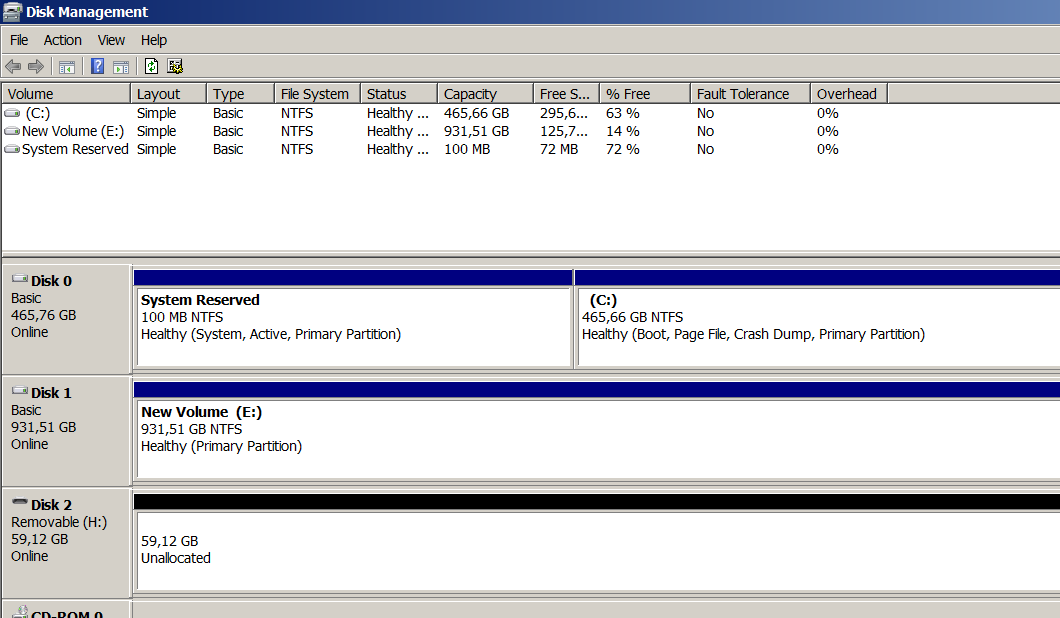Open the Help menu
The image size is (1060, 618).
[x=153, y=41]
